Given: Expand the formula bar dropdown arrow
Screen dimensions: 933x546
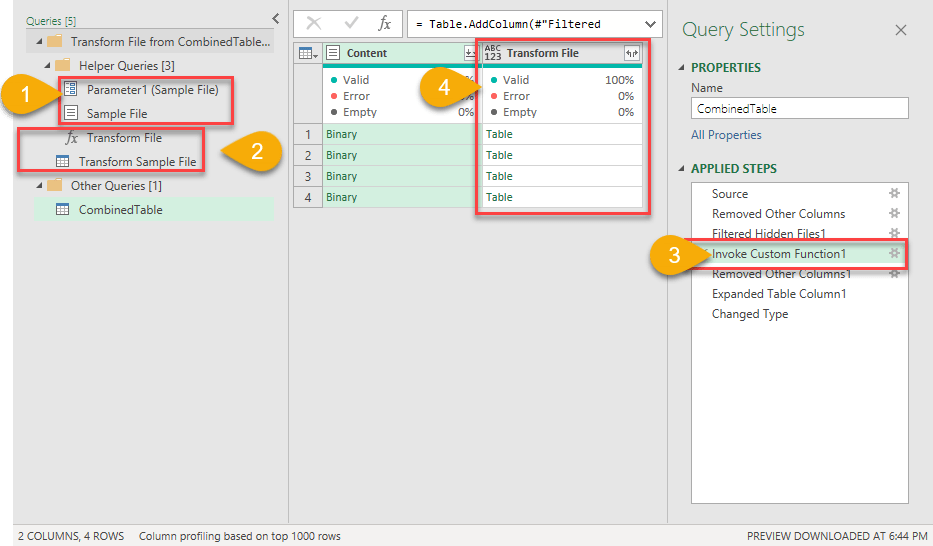Looking at the screenshot, I should [651, 24].
